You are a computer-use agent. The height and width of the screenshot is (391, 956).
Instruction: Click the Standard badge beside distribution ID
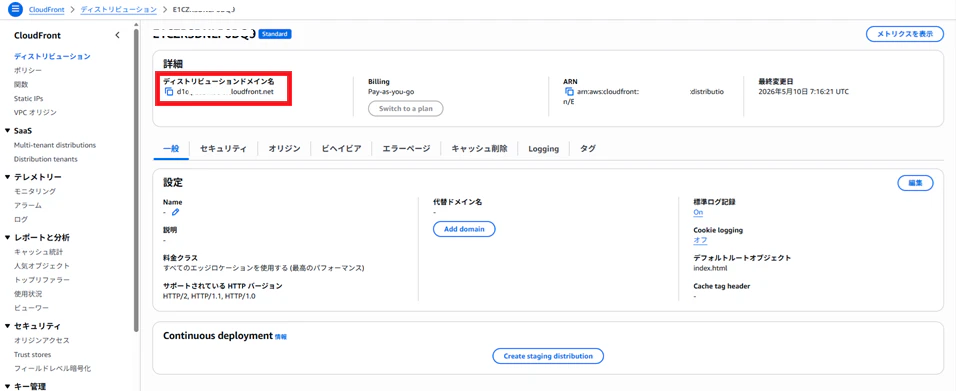pyautogui.click(x=275, y=34)
